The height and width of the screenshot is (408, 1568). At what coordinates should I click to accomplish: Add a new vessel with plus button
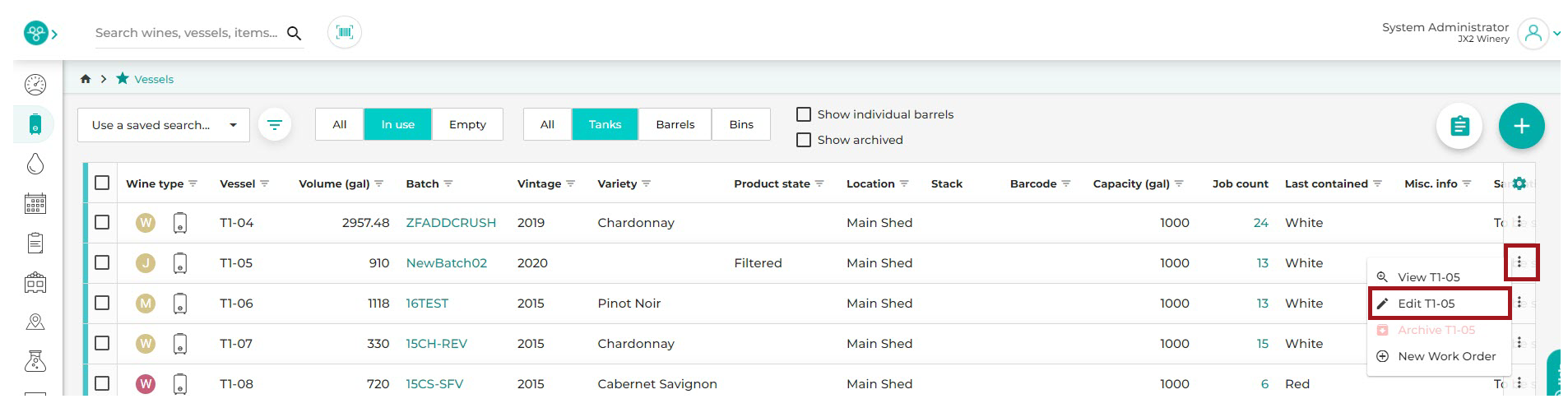(x=1521, y=126)
